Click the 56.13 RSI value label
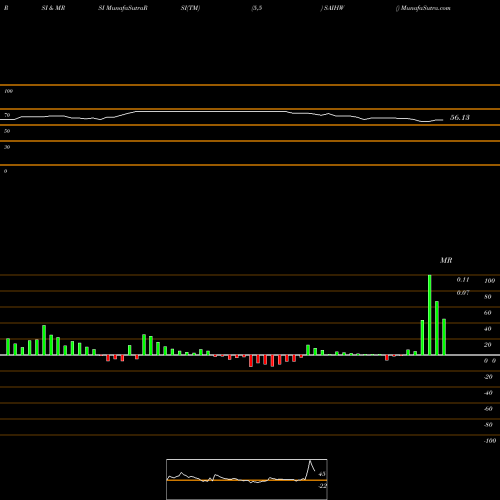 click(460, 117)
